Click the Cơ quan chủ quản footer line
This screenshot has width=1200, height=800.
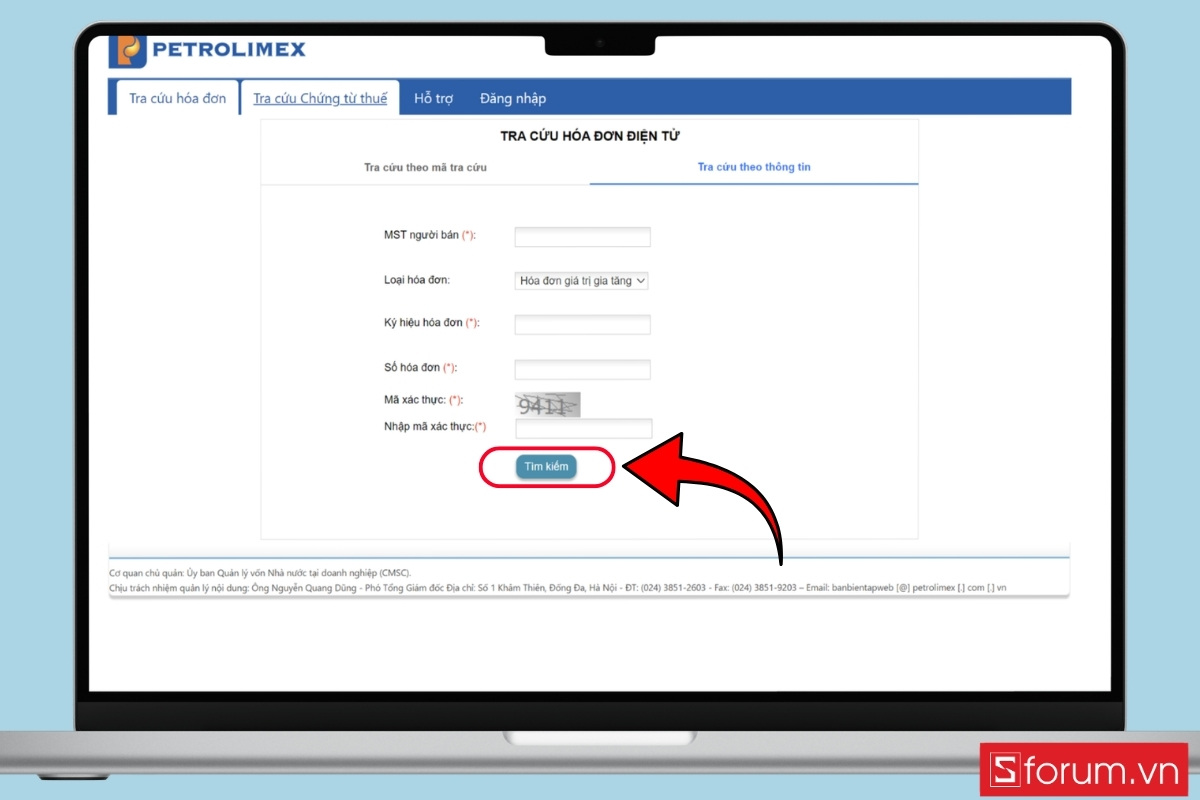[260, 573]
